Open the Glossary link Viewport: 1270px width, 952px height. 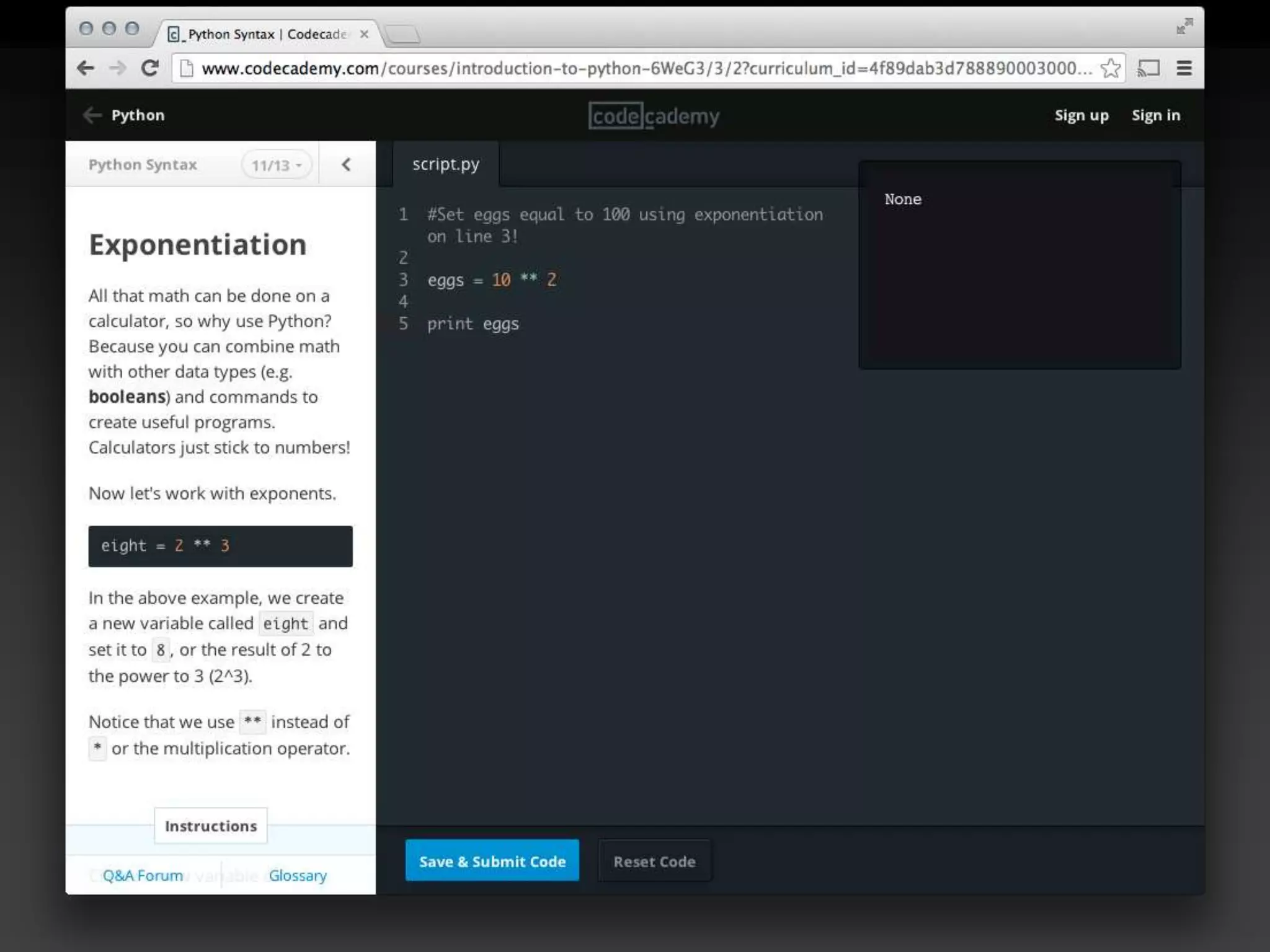297,875
